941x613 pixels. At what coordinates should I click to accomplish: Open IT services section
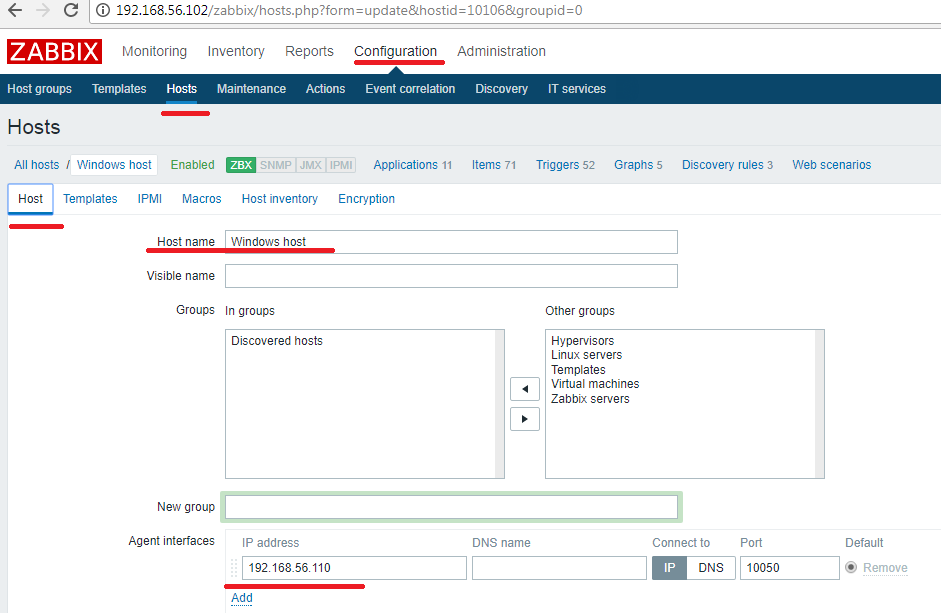(x=577, y=89)
